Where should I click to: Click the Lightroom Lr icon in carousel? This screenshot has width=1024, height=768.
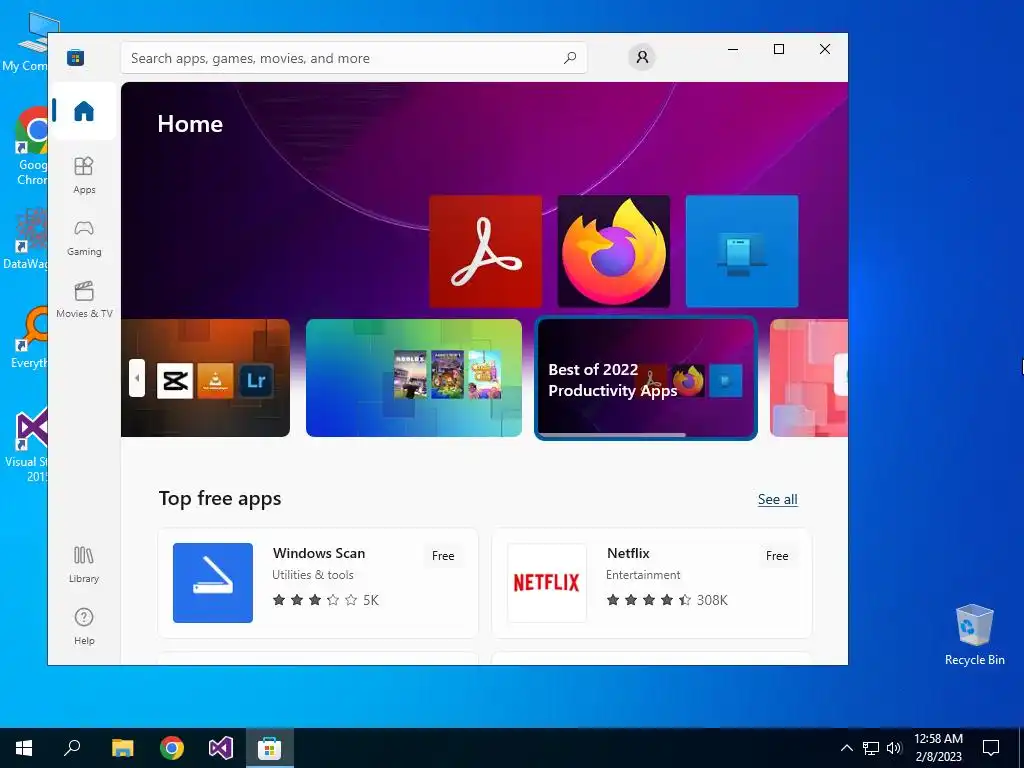(255, 380)
